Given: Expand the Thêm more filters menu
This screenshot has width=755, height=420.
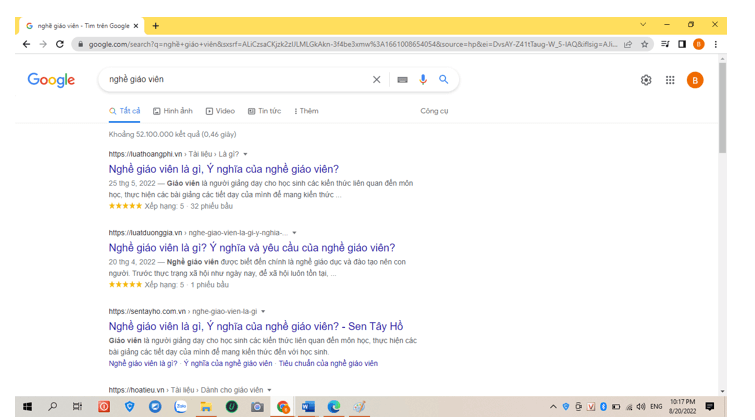Looking at the screenshot, I should pos(306,111).
